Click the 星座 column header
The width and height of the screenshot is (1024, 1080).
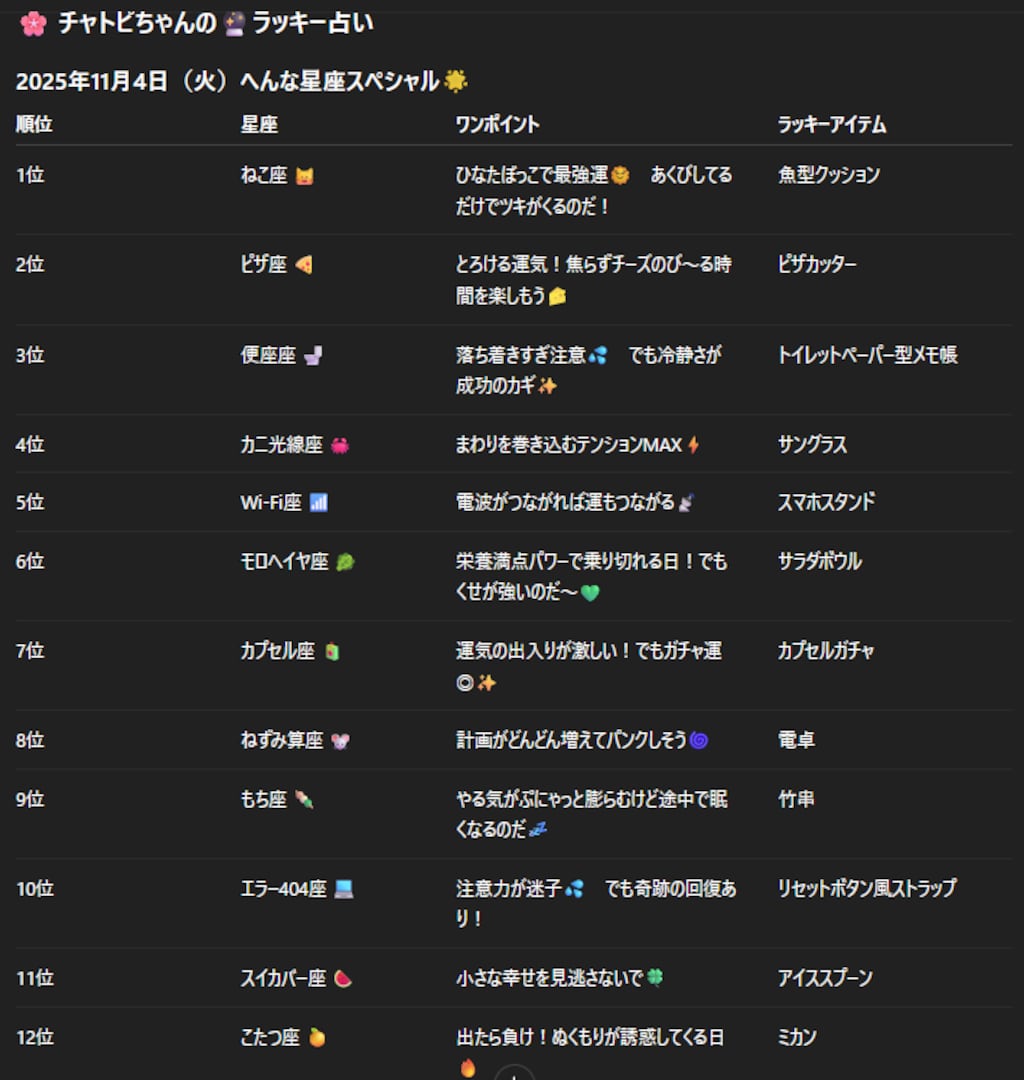259,125
